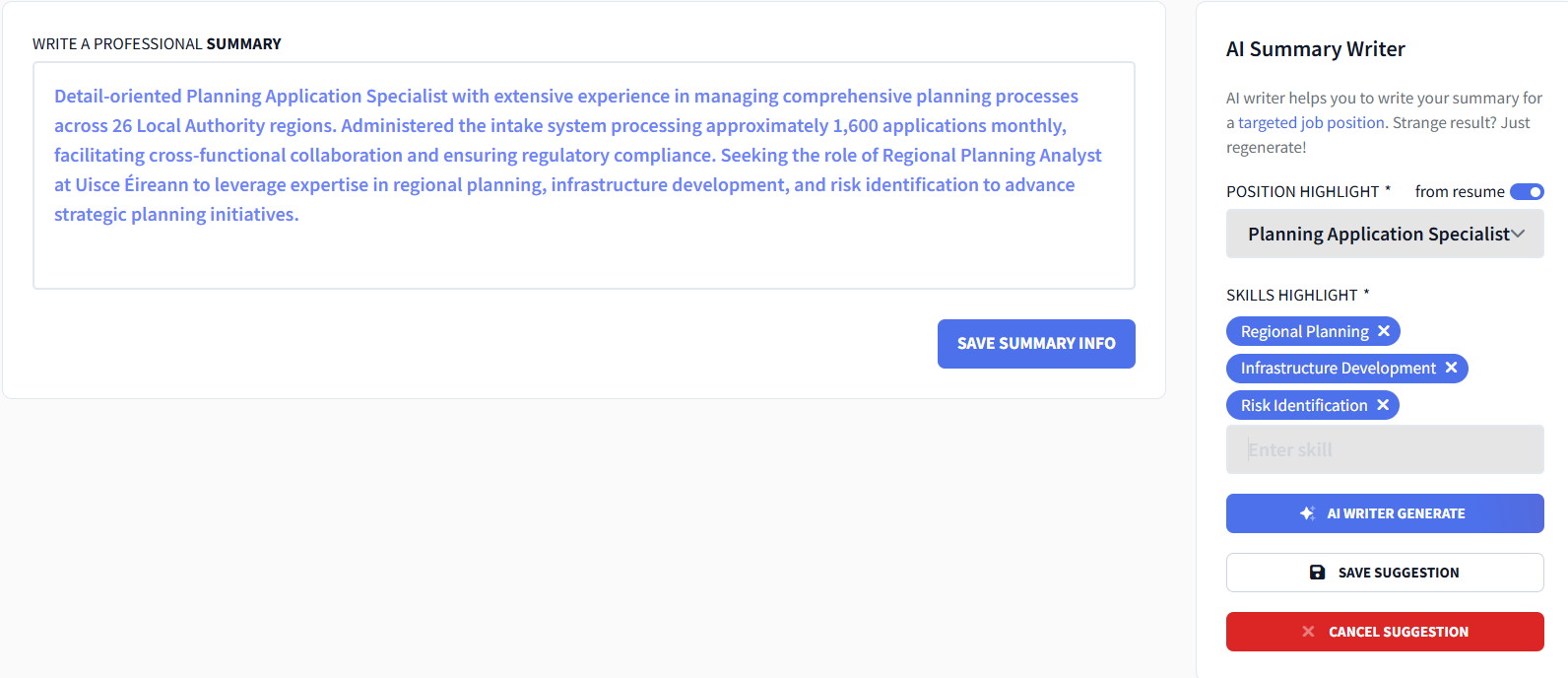Open the Position Highlight dropdown
The height and width of the screenshot is (678, 1568).
tap(1384, 234)
